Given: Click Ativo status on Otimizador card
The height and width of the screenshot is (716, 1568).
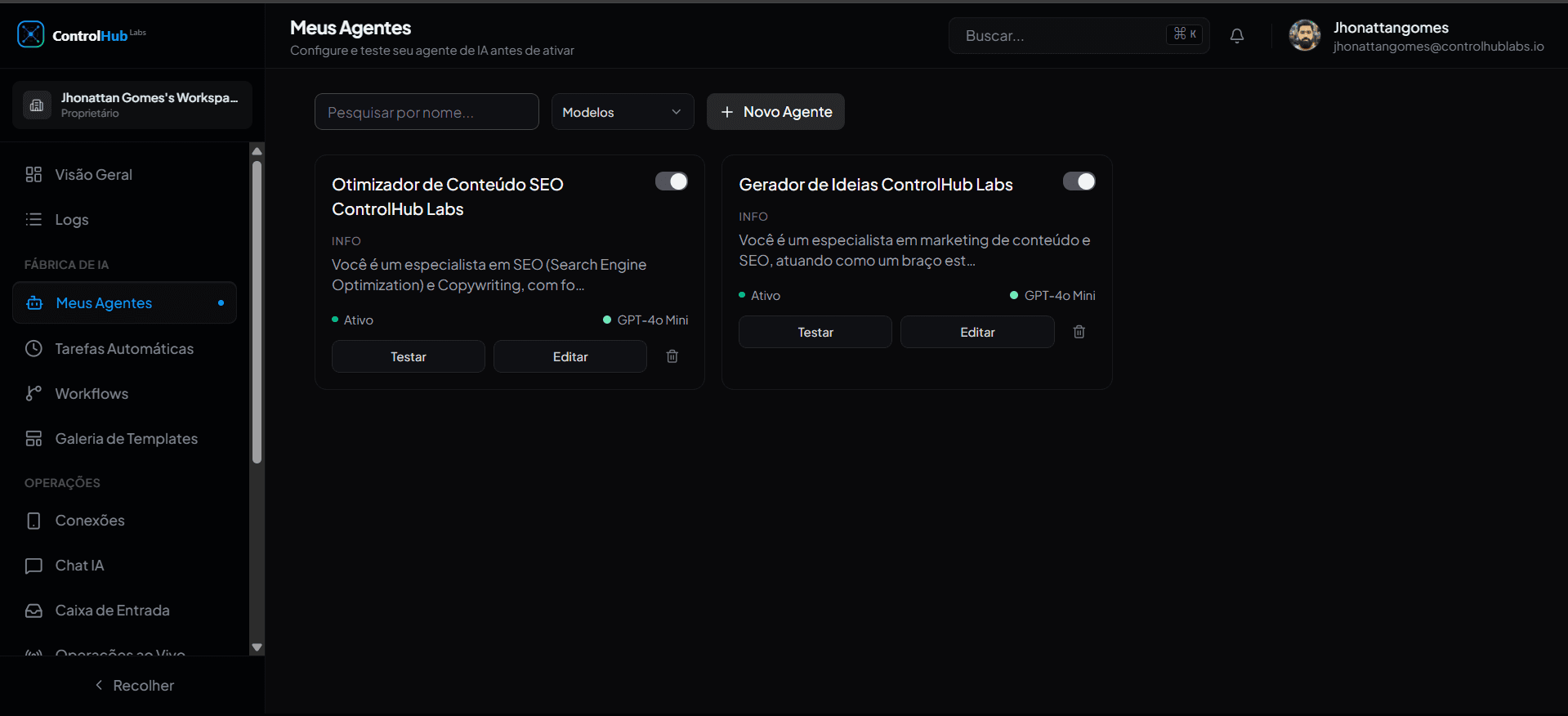Looking at the screenshot, I should coord(353,320).
